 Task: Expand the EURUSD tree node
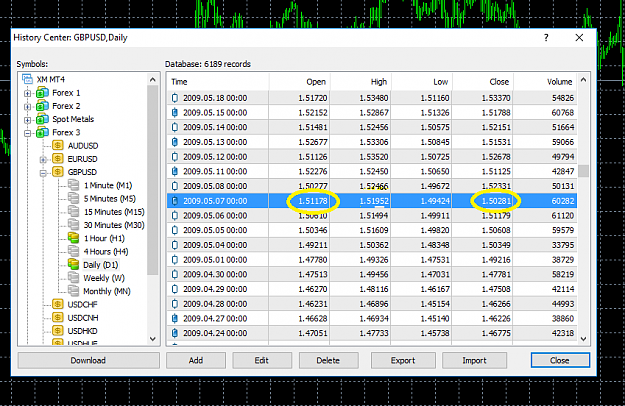pos(43,159)
